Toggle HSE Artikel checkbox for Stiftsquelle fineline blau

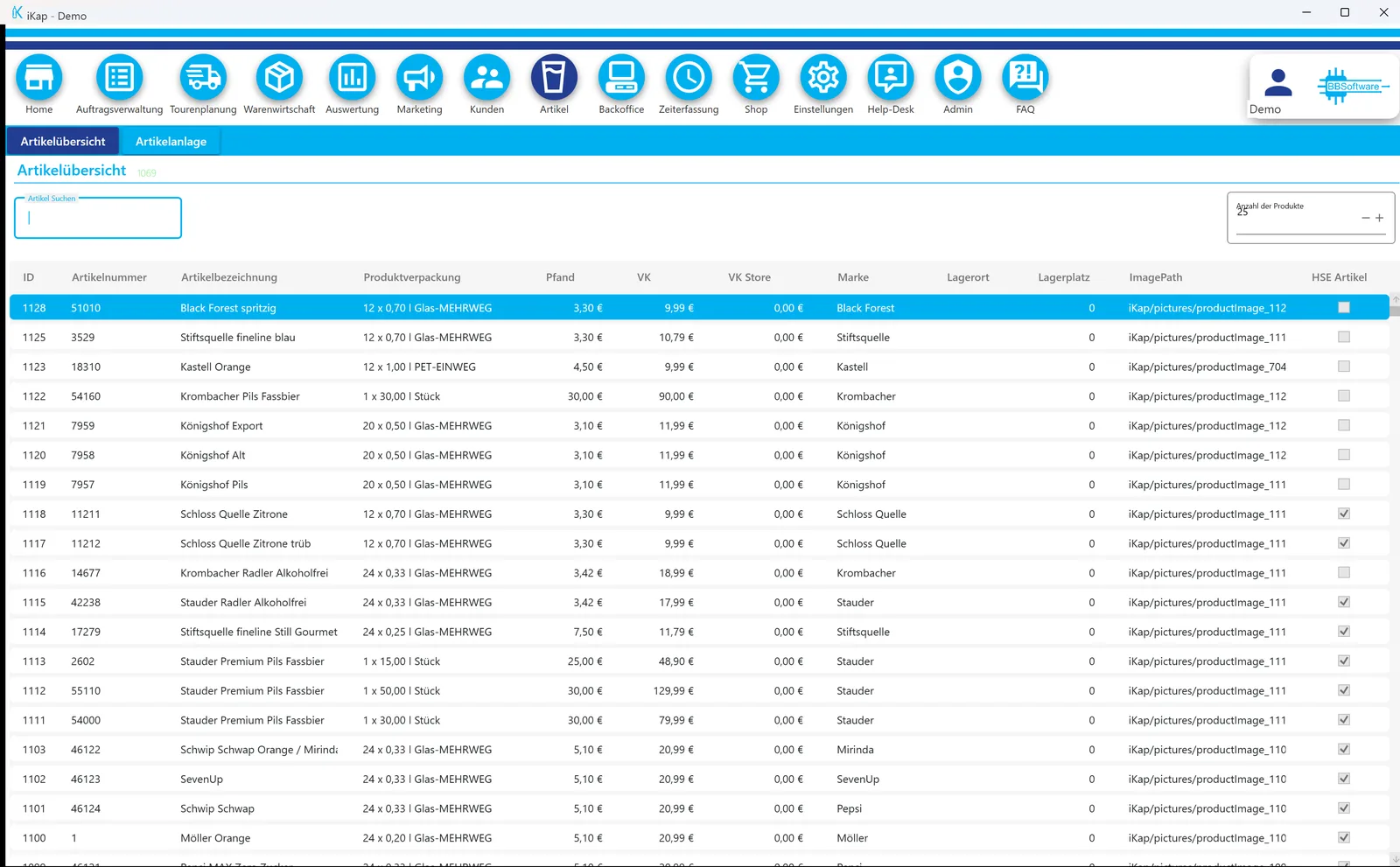click(x=1344, y=337)
